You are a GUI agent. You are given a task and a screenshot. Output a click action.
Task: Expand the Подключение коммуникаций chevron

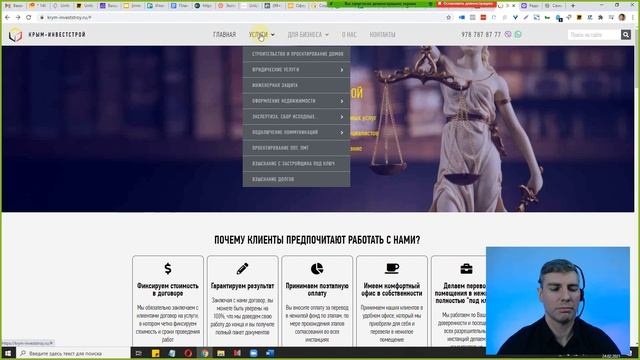click(x=342, y=132)
